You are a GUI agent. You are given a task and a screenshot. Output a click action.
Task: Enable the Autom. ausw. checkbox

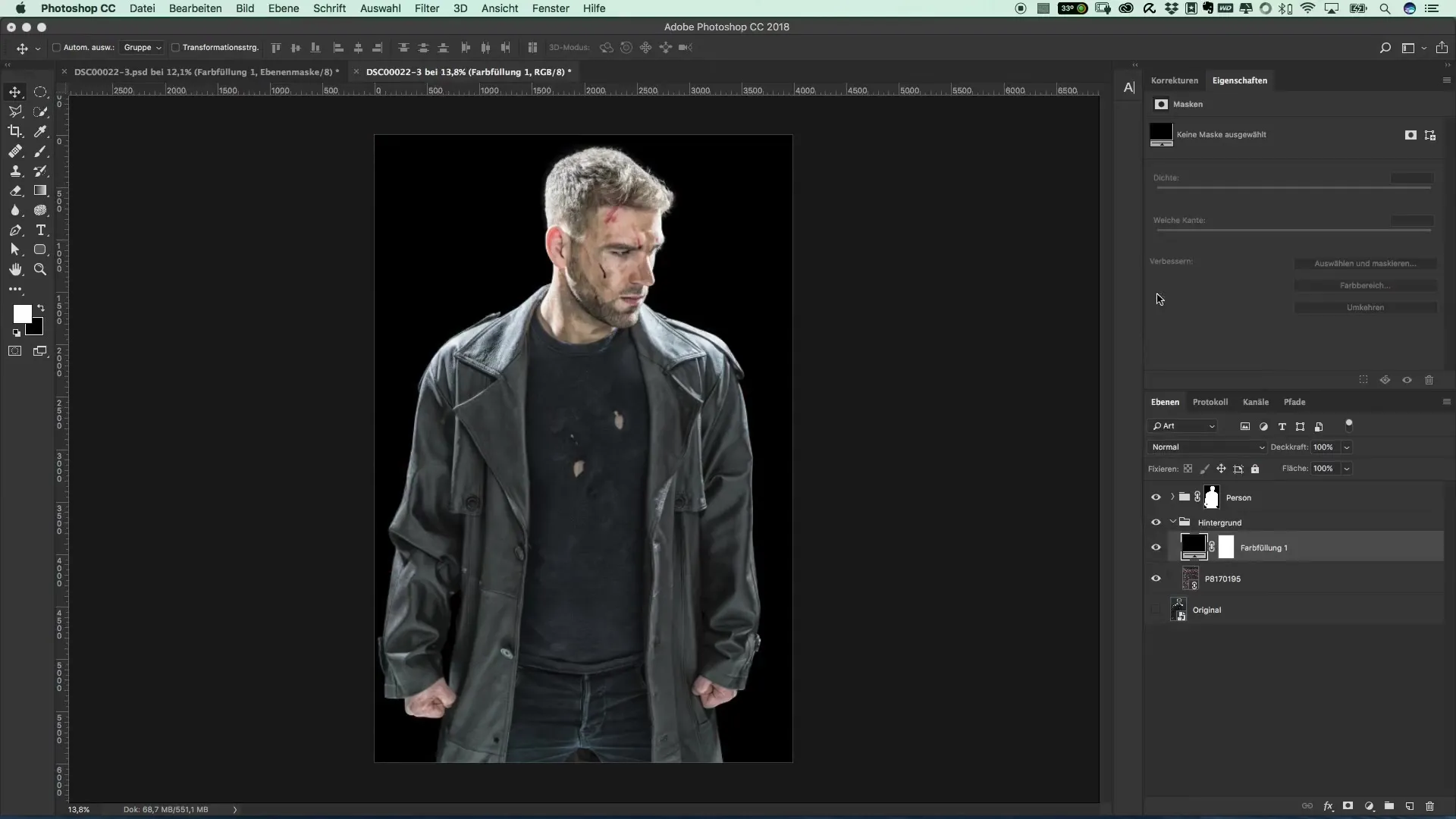coord(56,48)
